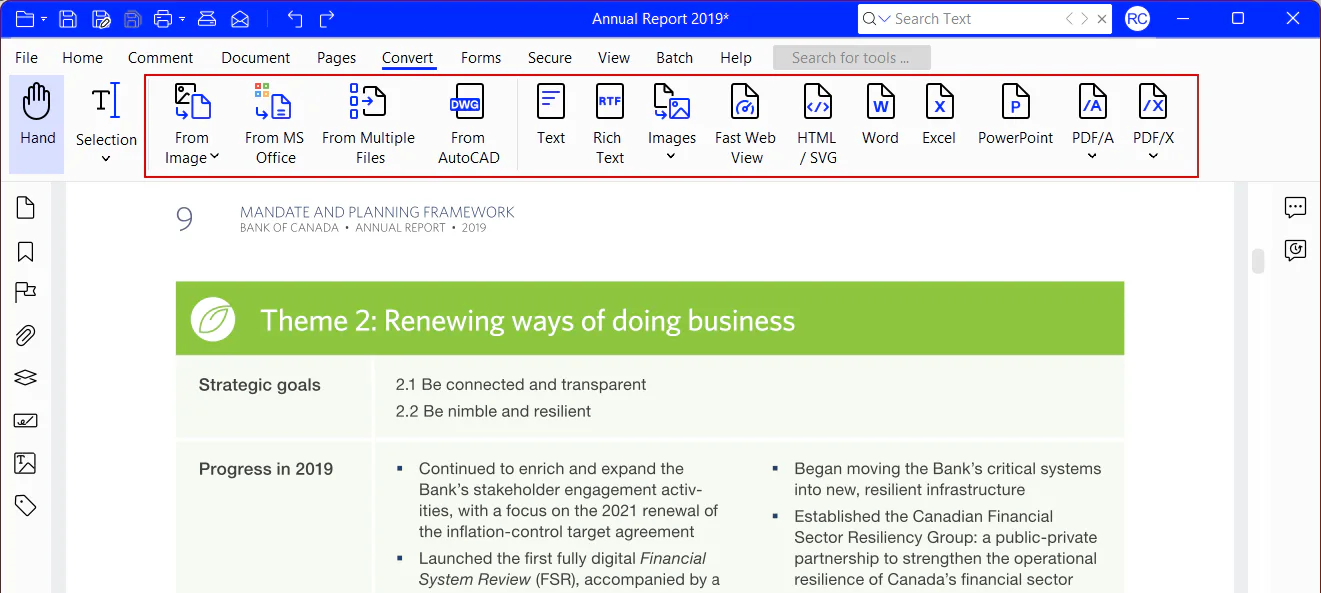This screenshot has height=593, width=1321.
Task: Open the RC user account avatar
Action: point(1137,19)
